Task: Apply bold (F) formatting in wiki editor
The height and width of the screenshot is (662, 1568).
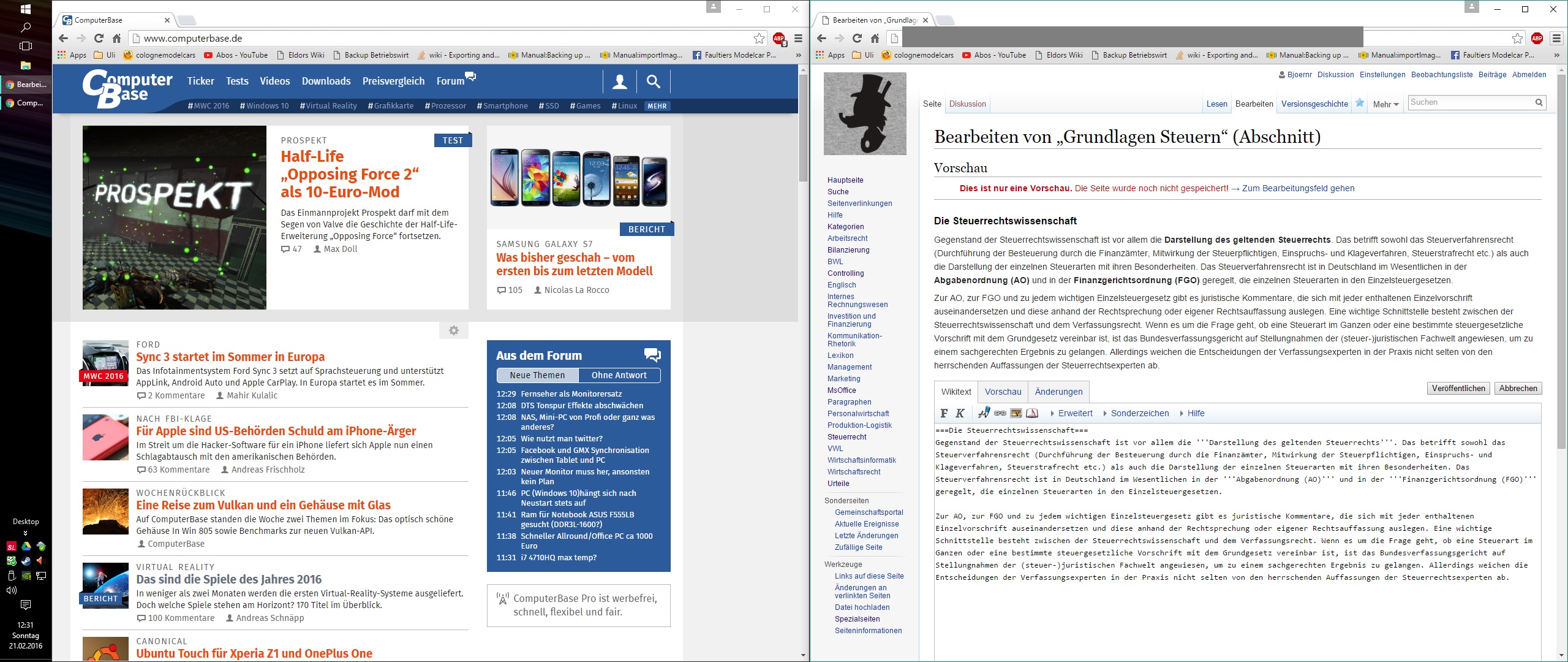Action: click(x=944, y=413)
